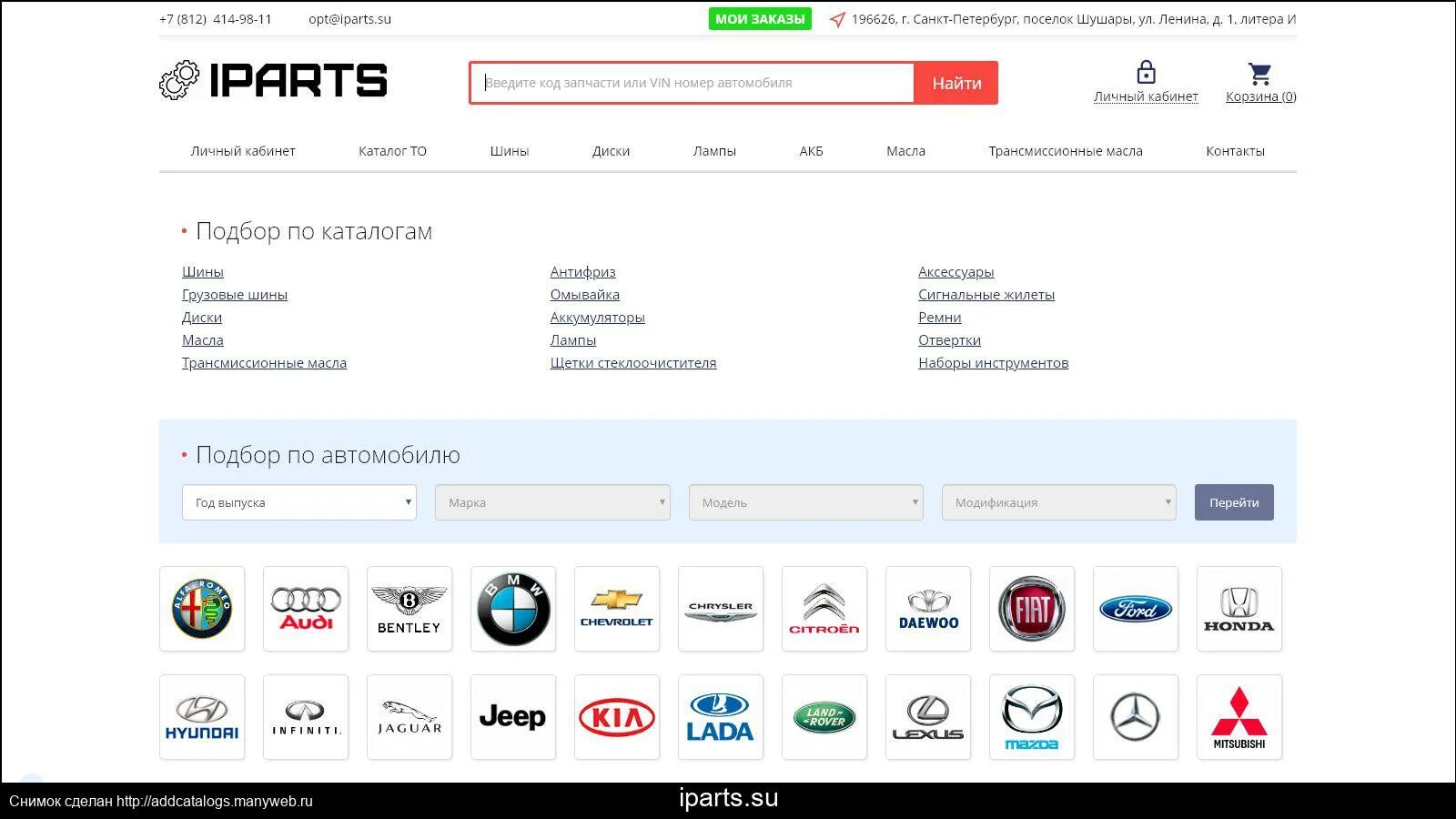
Task: Choose the BMW logo tile
Action: point(513,609)
